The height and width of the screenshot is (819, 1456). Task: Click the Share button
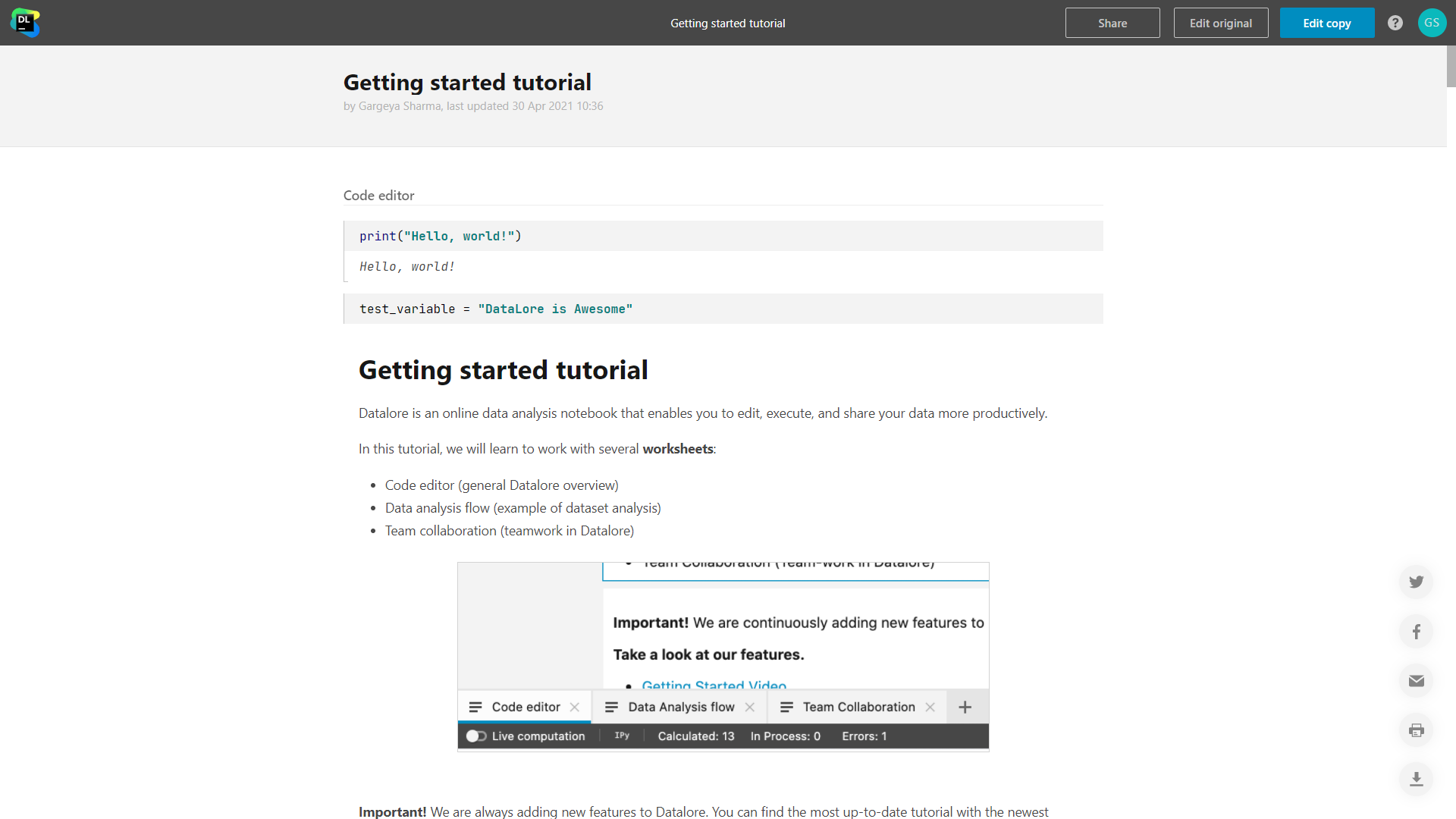pyautogui.click(x=1112, y=23)
